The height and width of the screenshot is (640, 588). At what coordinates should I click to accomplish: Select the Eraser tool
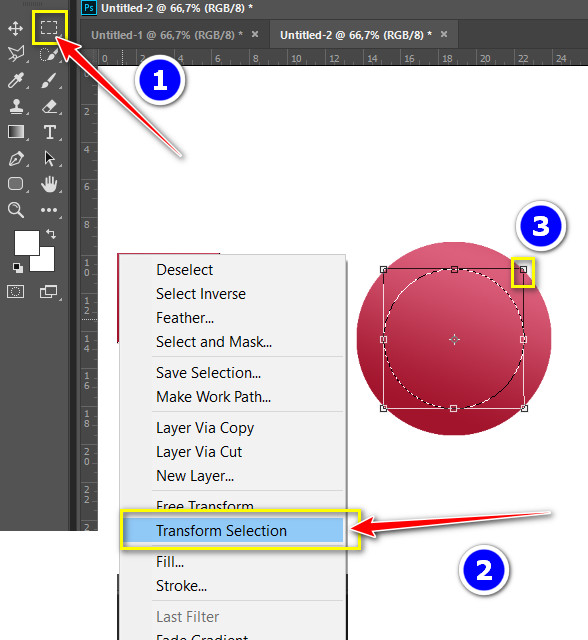tap(49, 107)
